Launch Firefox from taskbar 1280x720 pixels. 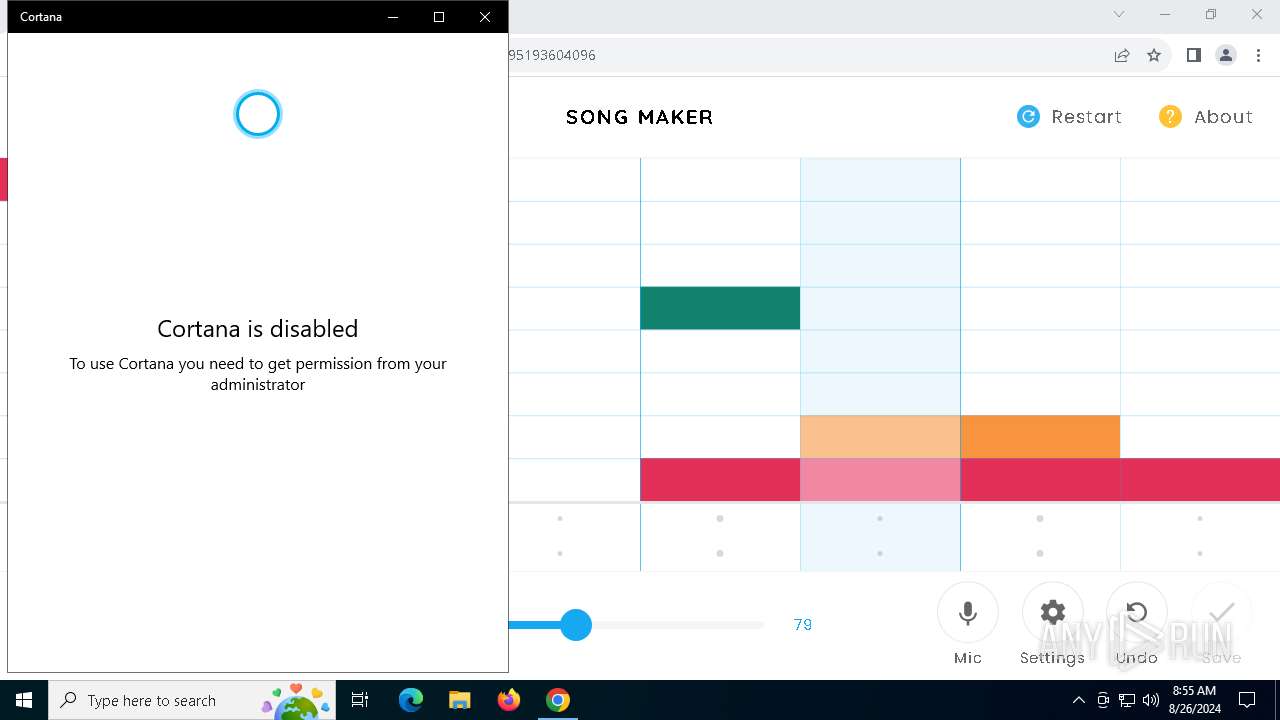pyautogui.click(x=509, y=700)
